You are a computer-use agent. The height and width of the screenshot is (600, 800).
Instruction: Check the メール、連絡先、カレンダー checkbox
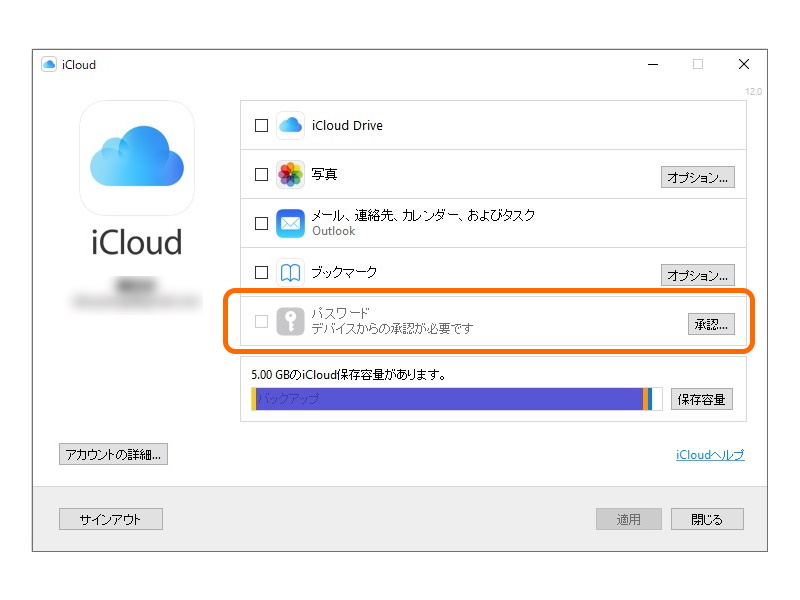(x=261, y=223)
